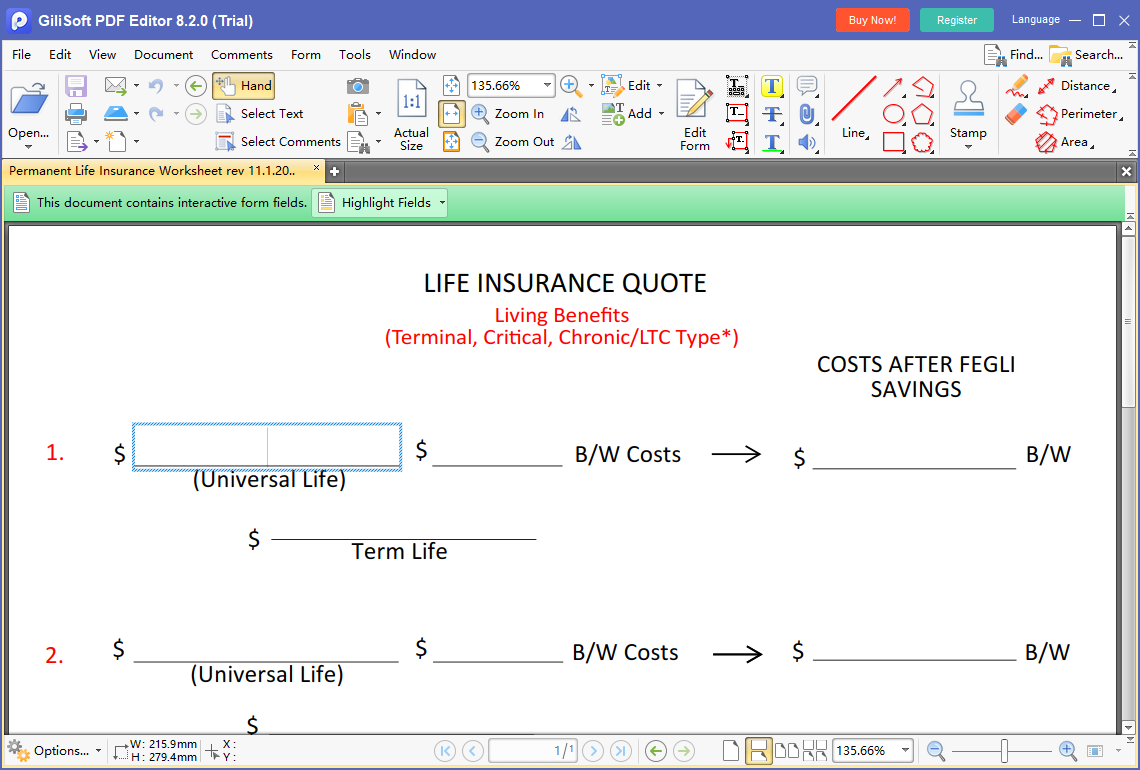Select the Arrow drawing tool
This screenshot has height=770, width=1140.
[893, 87]
